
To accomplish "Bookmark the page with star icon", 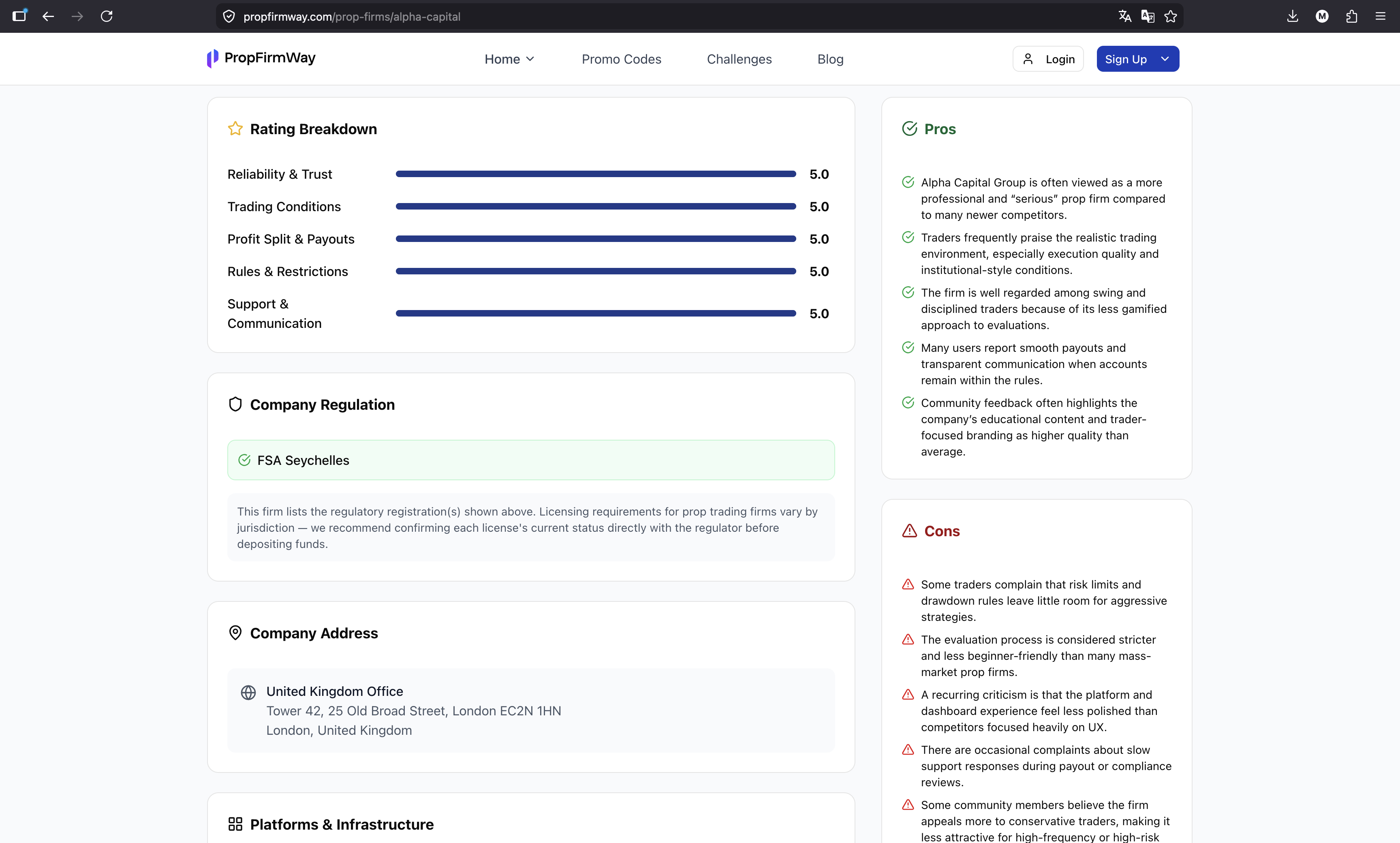I will coord(1171,17).
